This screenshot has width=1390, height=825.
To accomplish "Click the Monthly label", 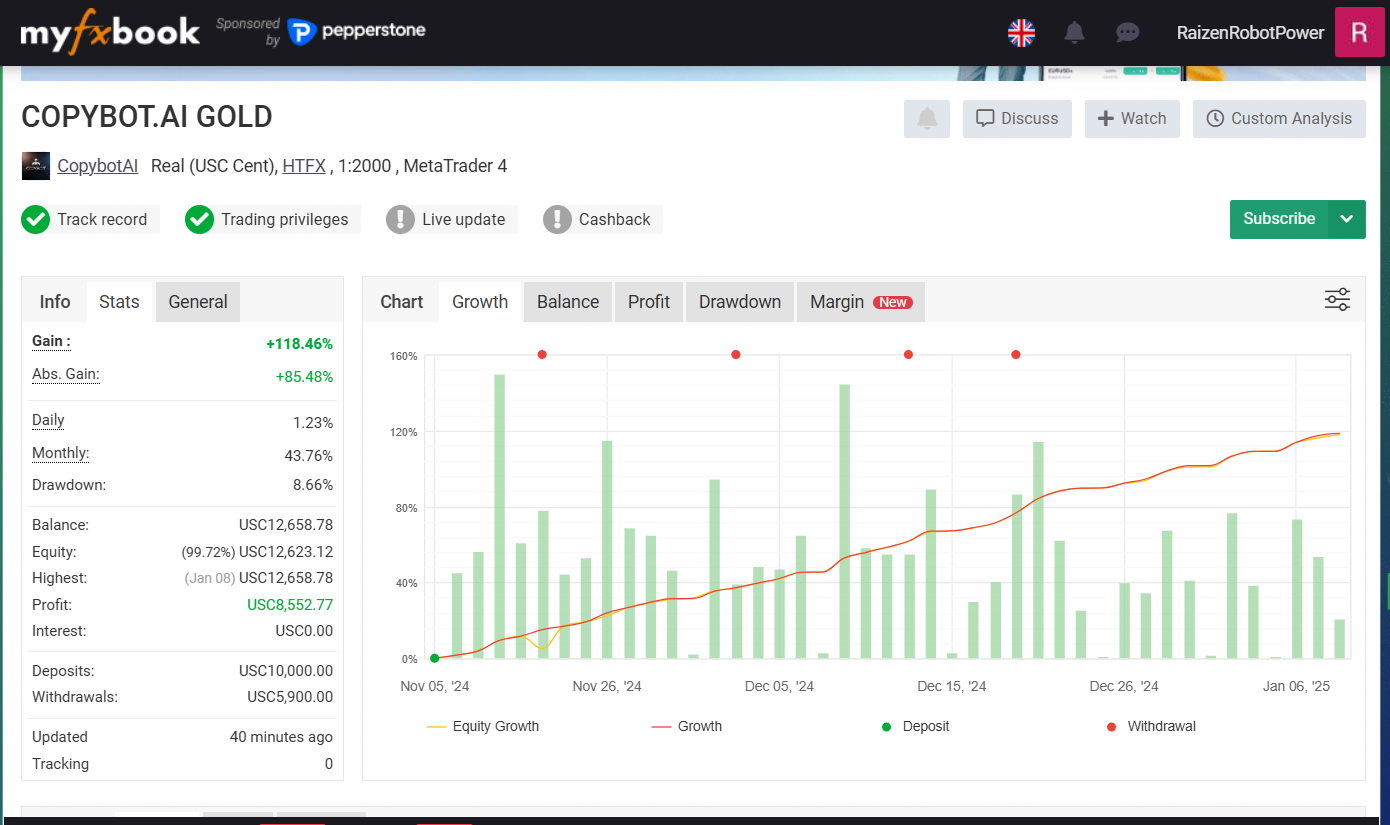I will coord(60,453).
